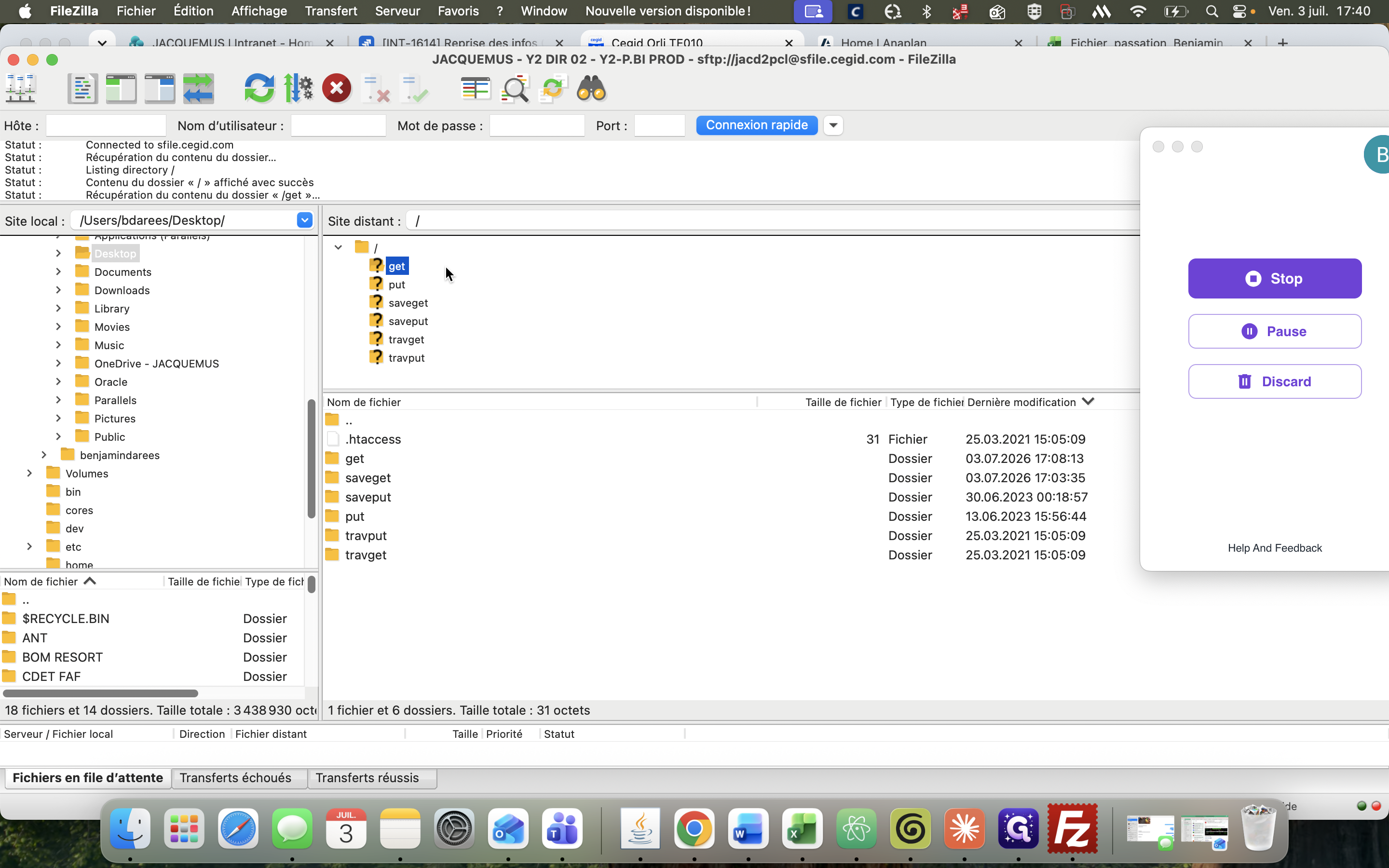Screen dimensions: 1389x868
Task: Switch to Transferts réussis tab
Action: tap(368, 778)
